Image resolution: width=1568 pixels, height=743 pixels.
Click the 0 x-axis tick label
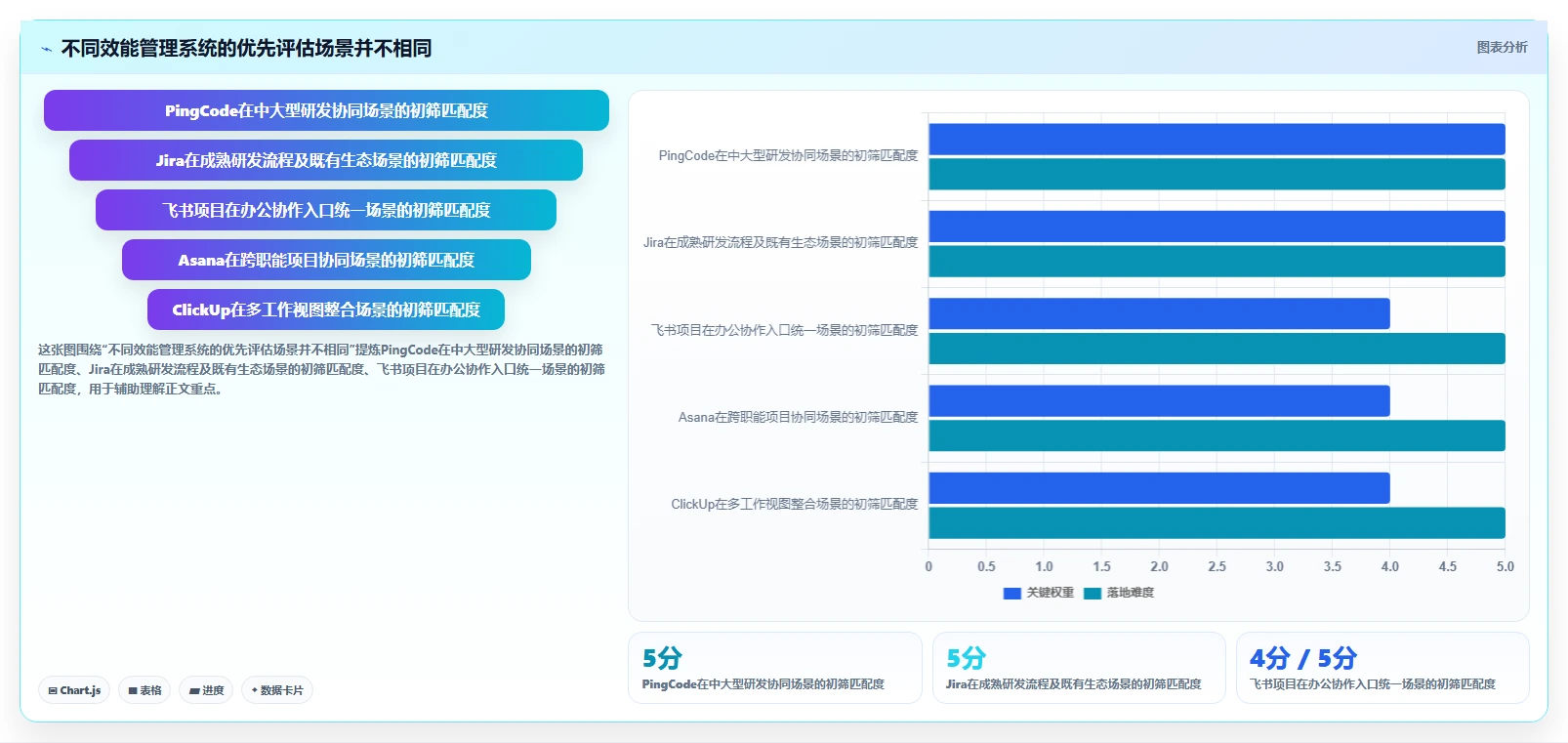click(928, 566)
